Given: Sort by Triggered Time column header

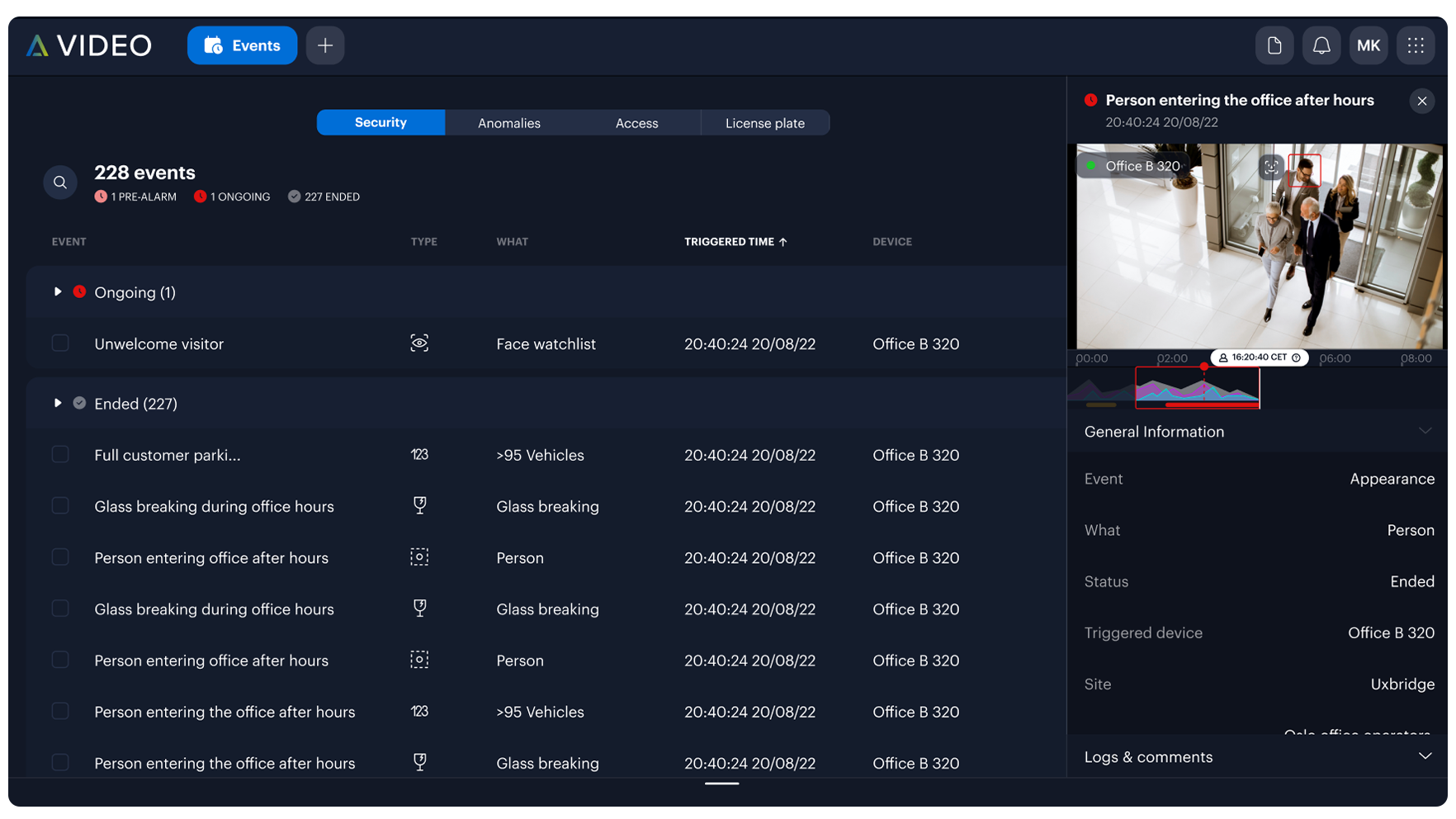Looking at the screenshot, I should pos(735,242).
